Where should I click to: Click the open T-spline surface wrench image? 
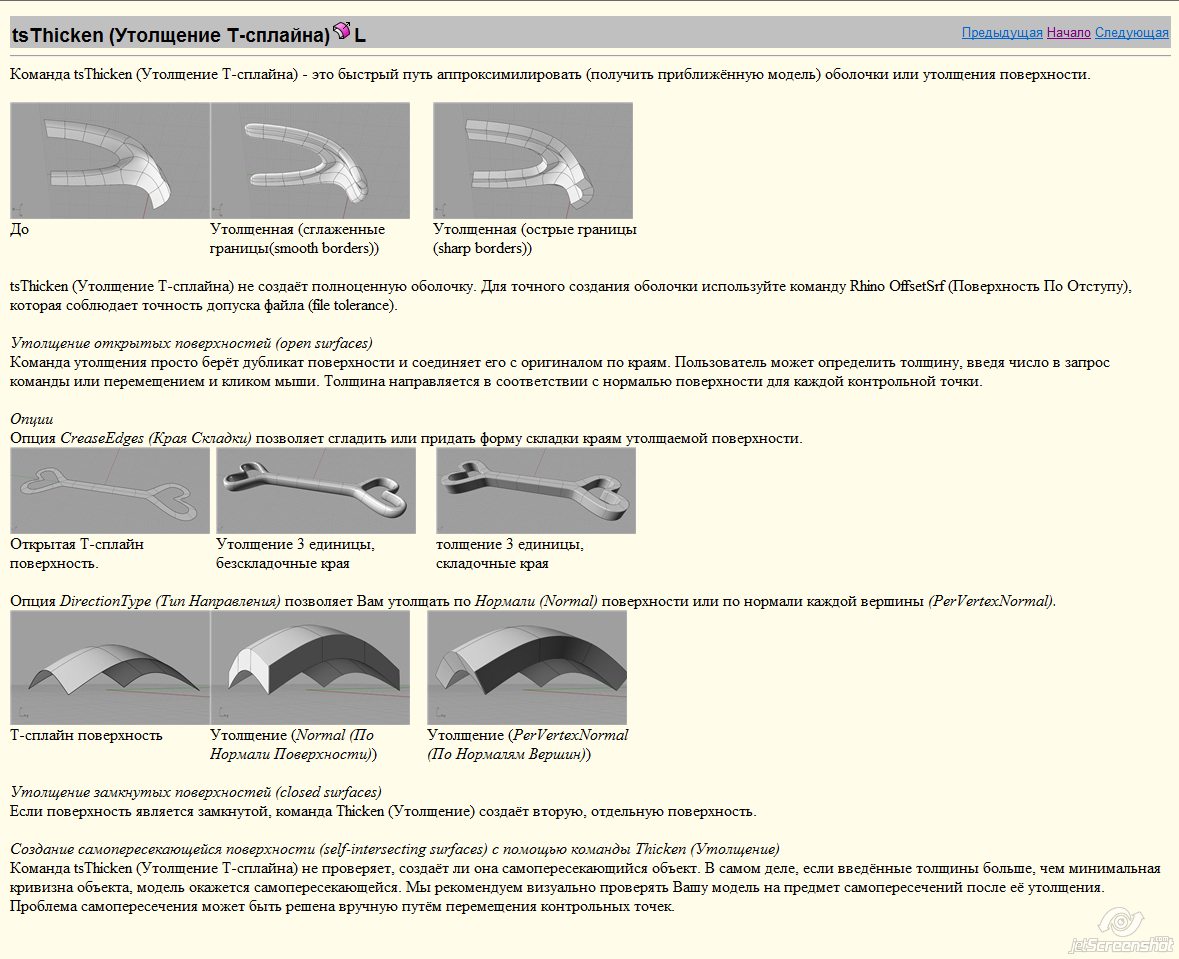click(110, 490)
